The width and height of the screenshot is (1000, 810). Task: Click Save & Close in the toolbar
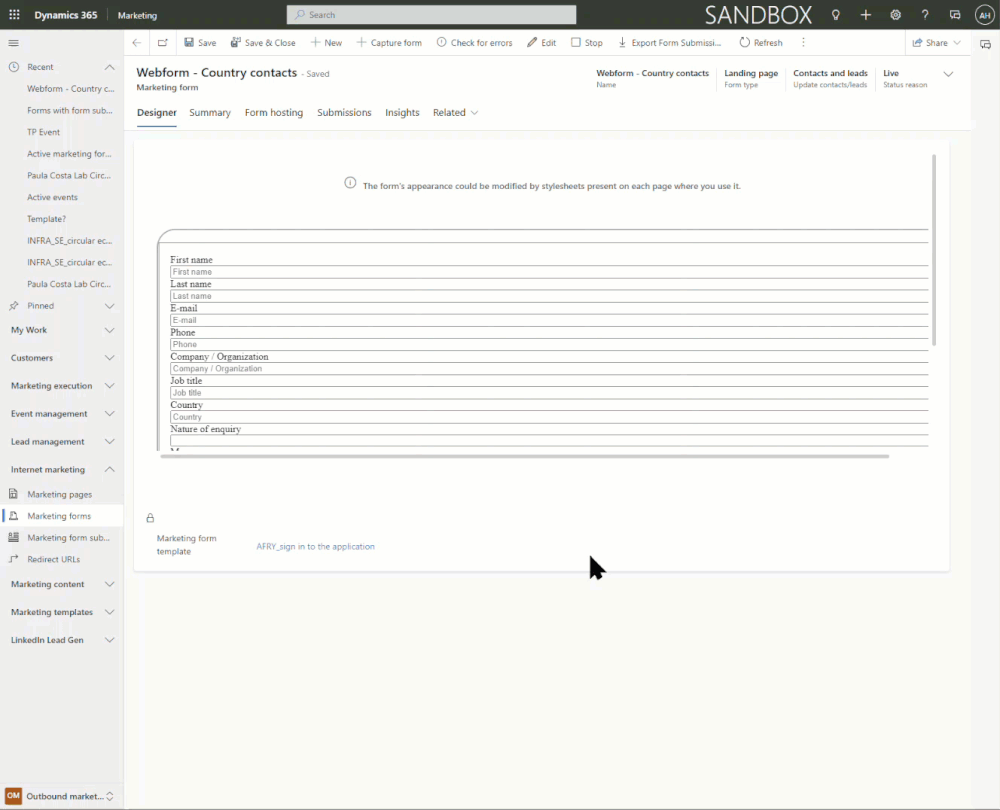[263, 42]
